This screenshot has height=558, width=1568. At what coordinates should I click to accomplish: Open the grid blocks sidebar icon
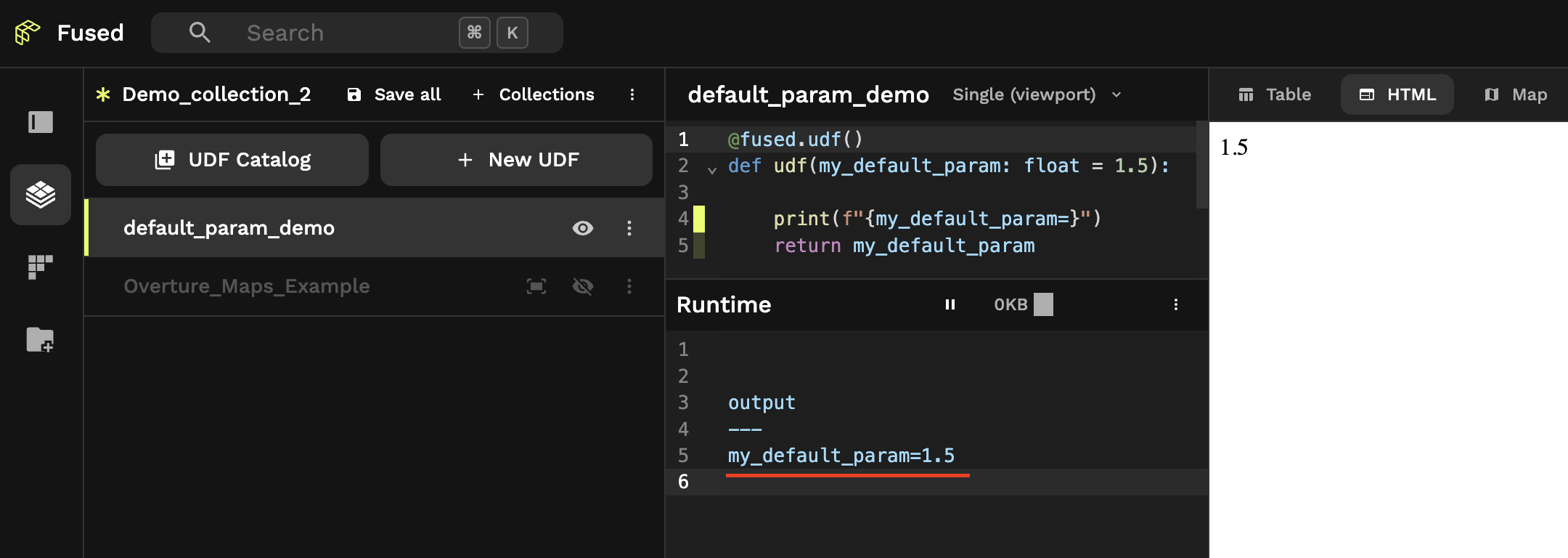tap(41, 267)
